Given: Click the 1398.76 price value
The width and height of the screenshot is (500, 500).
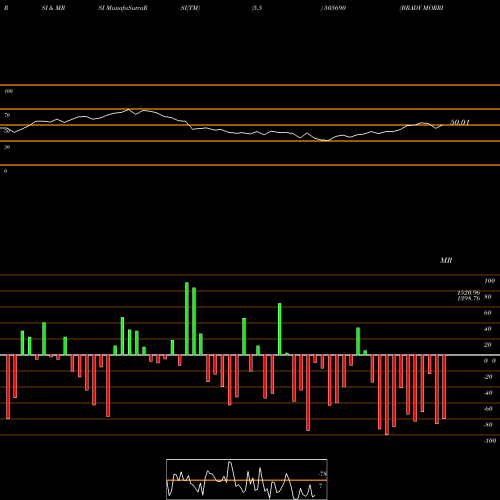Looking at the screenshot, I should [x=469, y=298].
